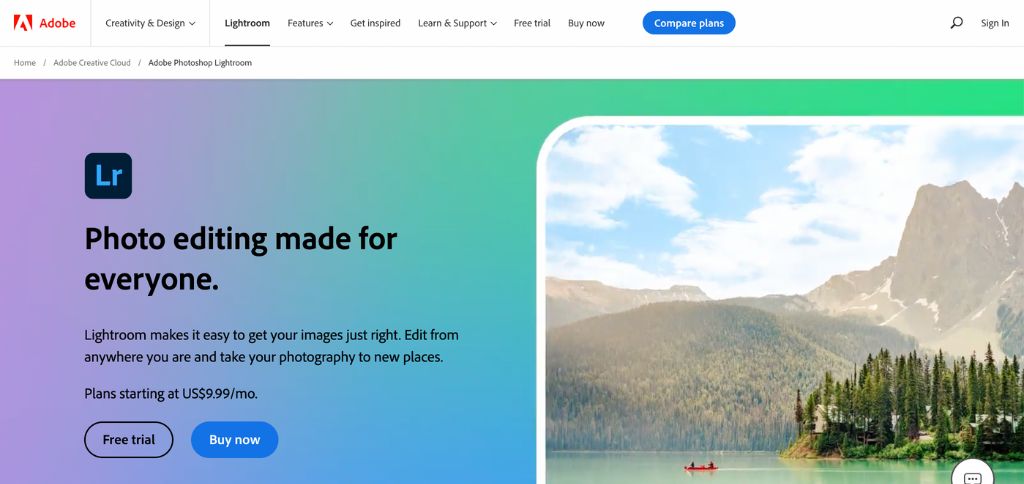Expand the Creativity & Design menu
The width and height of the screenshot is (1024, 484).
pyautogui.click(x=150, y=23)
